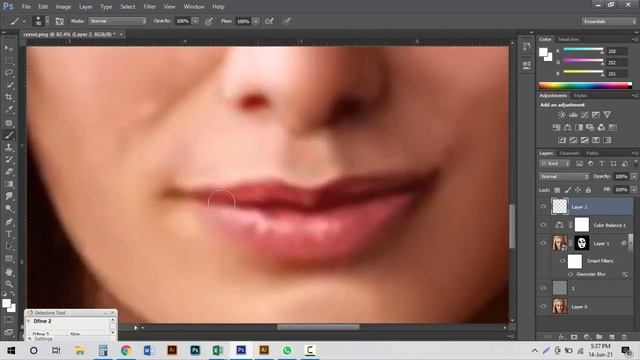640x360 pixels.
Task: Create a new group folder icon
Action: click(x=599, y=337)
